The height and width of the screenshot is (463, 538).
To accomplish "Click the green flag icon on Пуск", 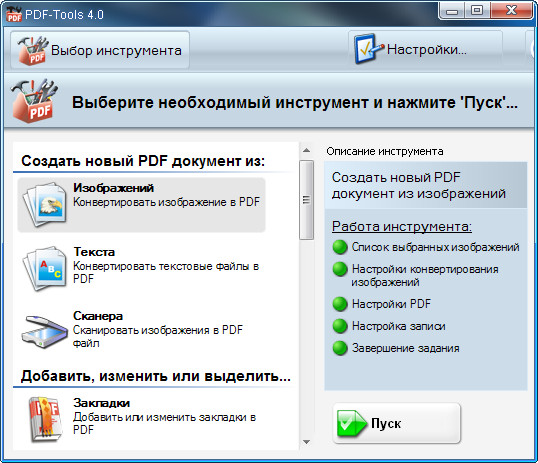I will (x=351, y=423).
